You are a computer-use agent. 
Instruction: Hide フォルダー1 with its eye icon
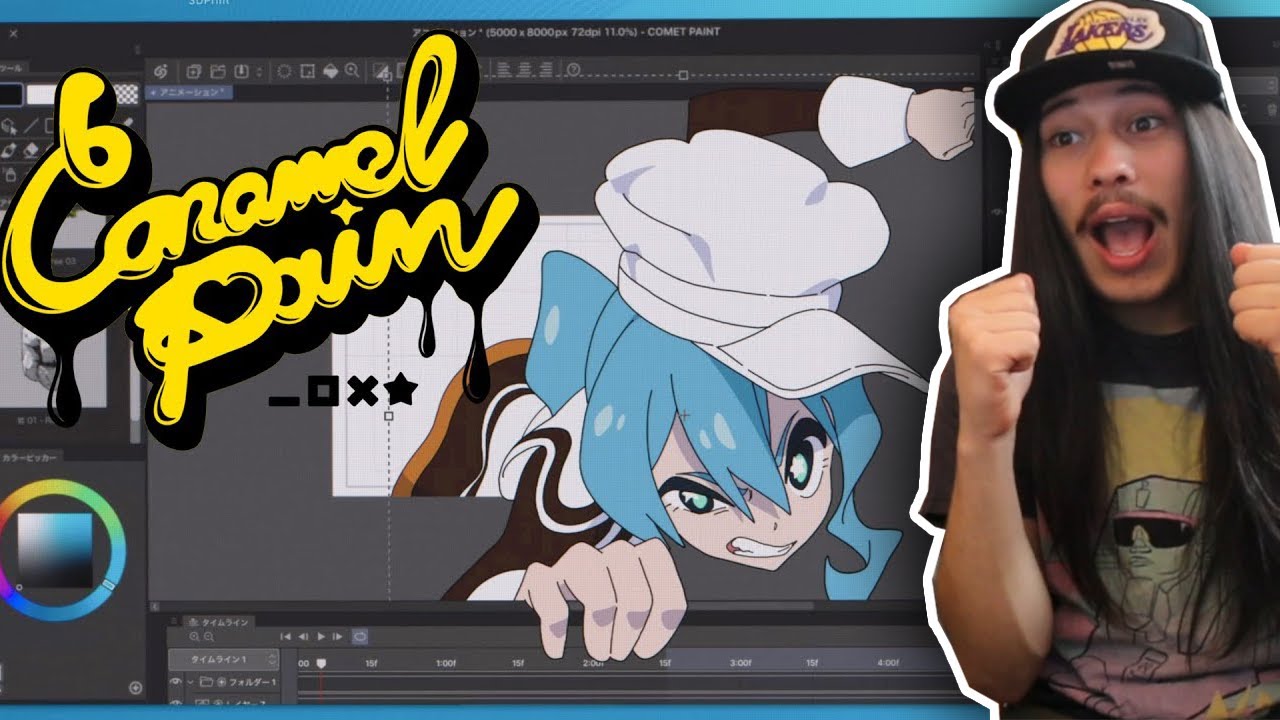point(175,682)
